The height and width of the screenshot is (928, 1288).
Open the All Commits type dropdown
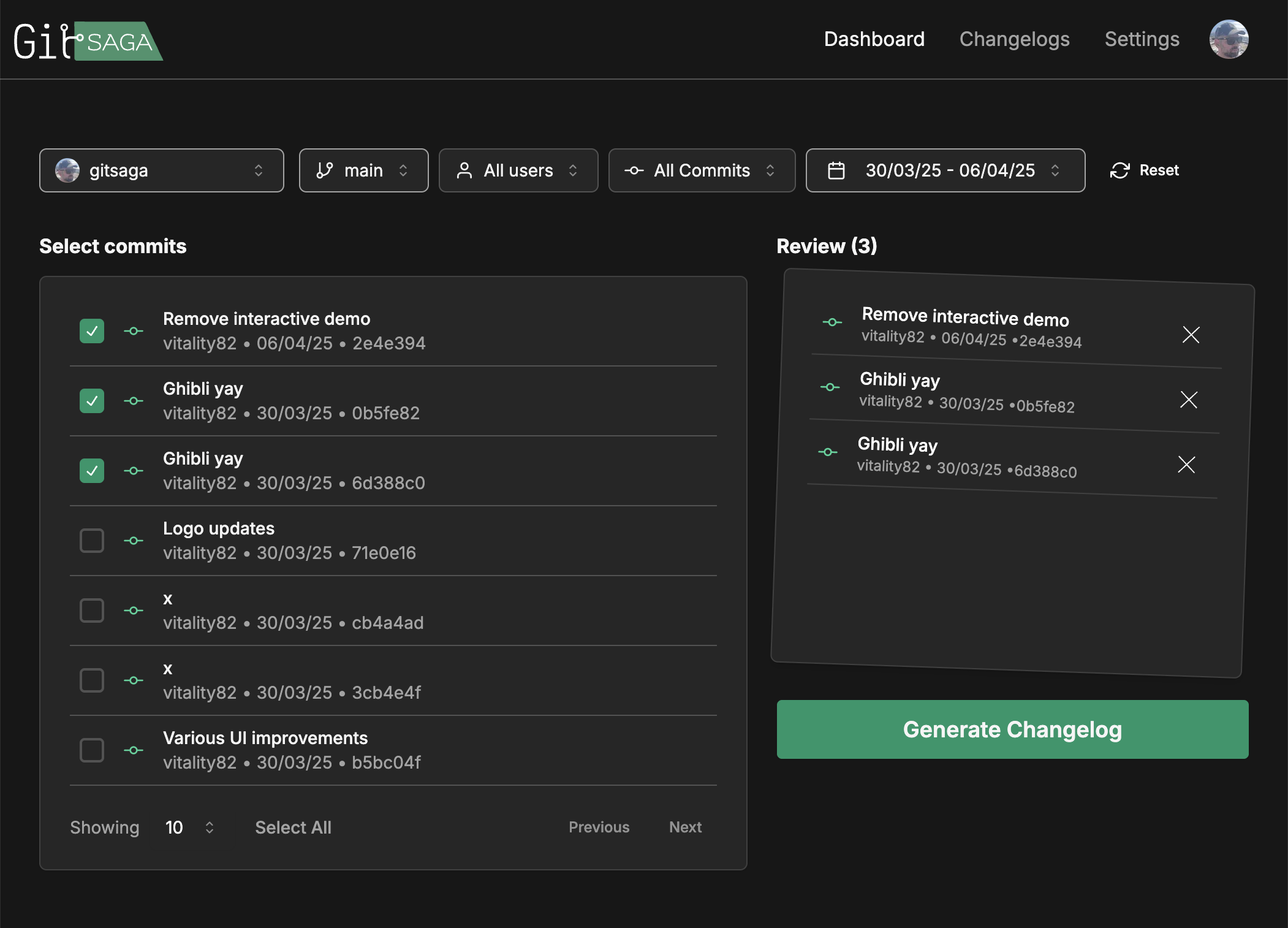tap(701, 170)
